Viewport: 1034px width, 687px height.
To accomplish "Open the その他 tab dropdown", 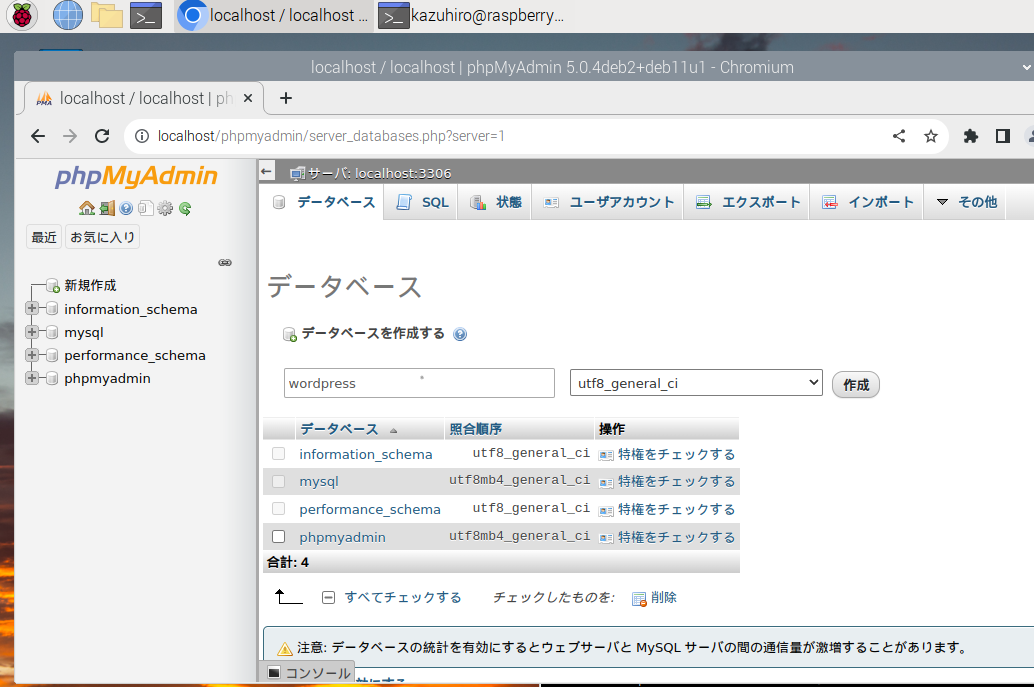I will click(966, 202).
